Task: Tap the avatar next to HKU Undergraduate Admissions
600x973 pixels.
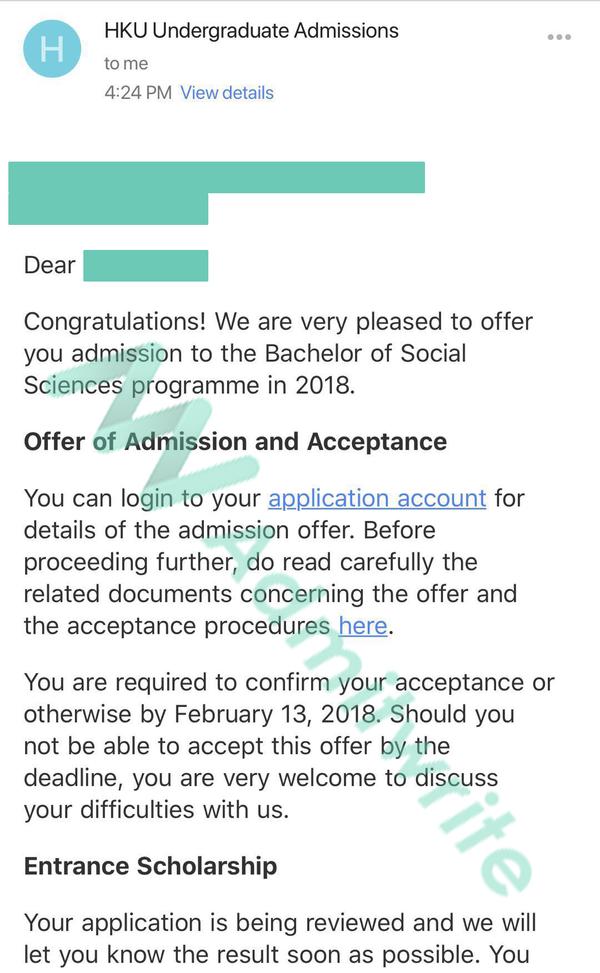Action: click(51, 45)
